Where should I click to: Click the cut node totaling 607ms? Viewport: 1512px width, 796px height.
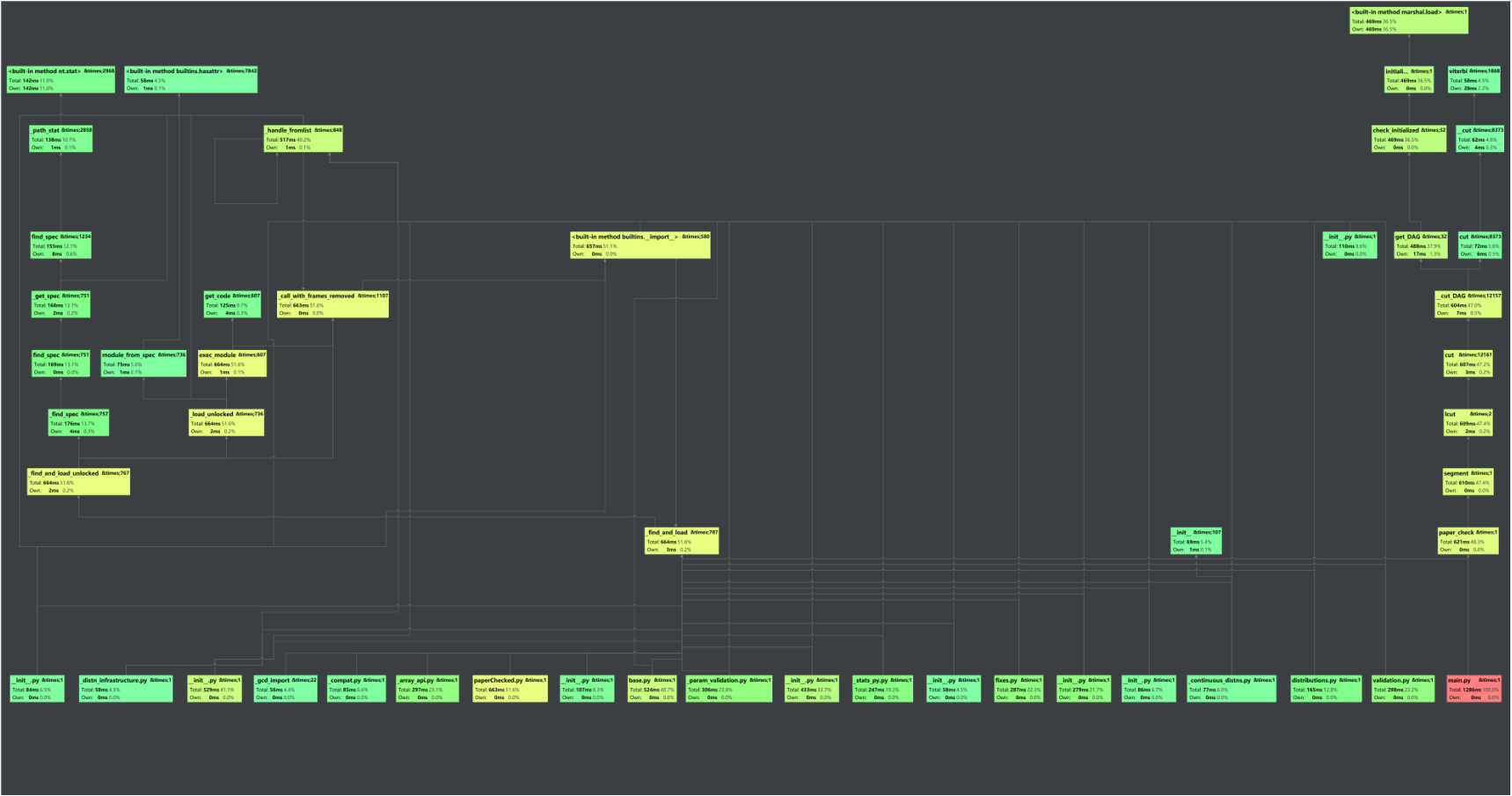point(1468,363)
